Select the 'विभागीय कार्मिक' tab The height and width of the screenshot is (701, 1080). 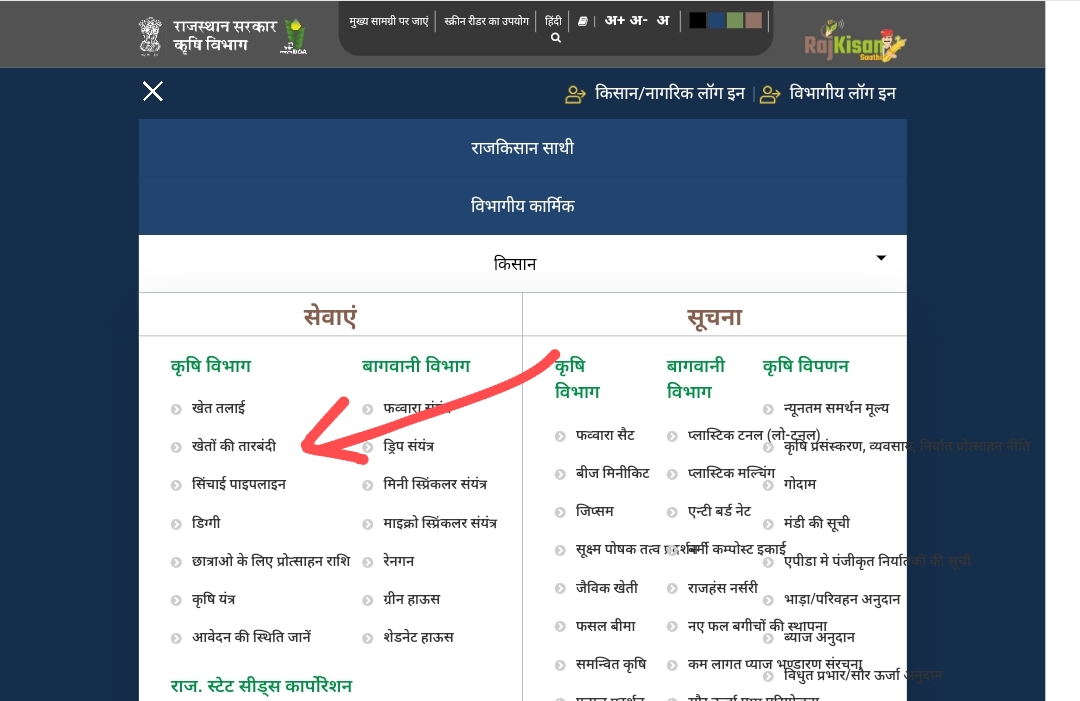(x=523, y=206)
